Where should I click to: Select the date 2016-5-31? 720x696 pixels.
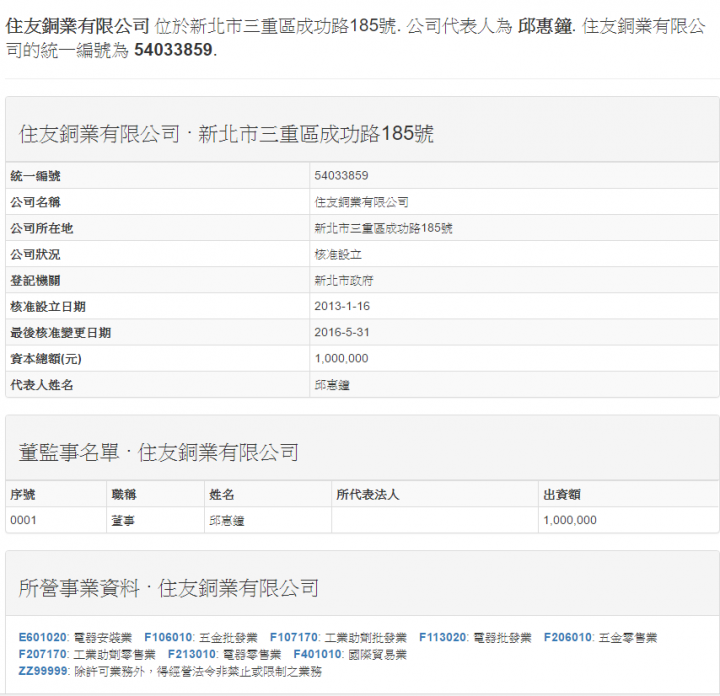coord(342,332)
